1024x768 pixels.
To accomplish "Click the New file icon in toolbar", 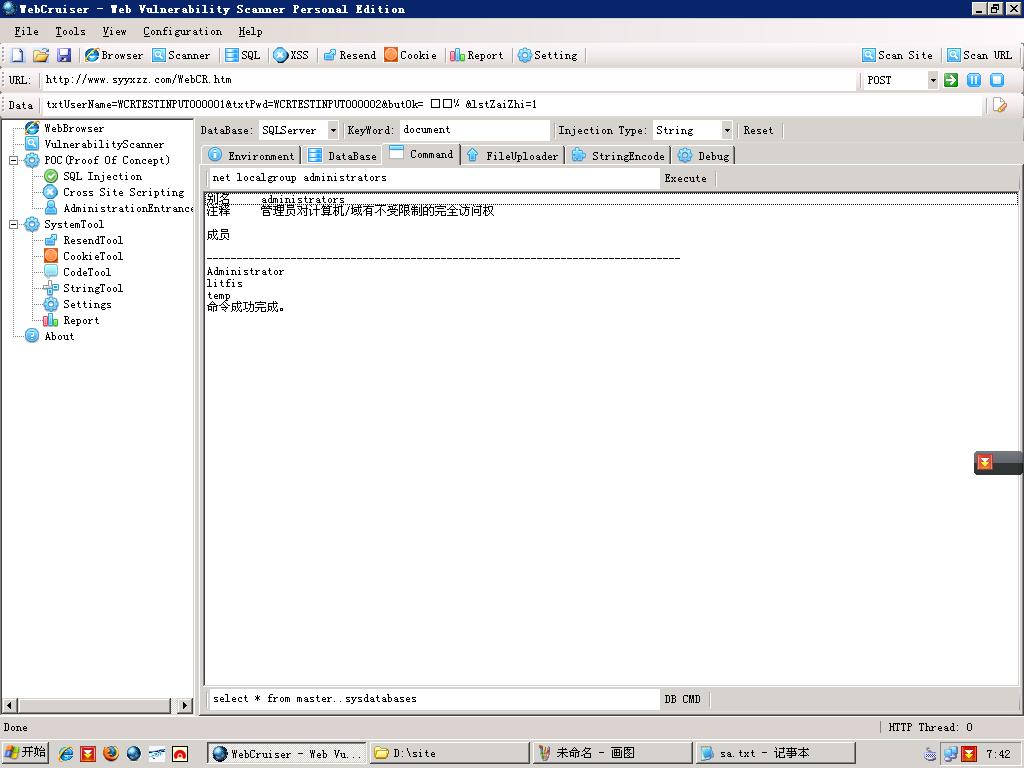I will click(x=18, y=56).
